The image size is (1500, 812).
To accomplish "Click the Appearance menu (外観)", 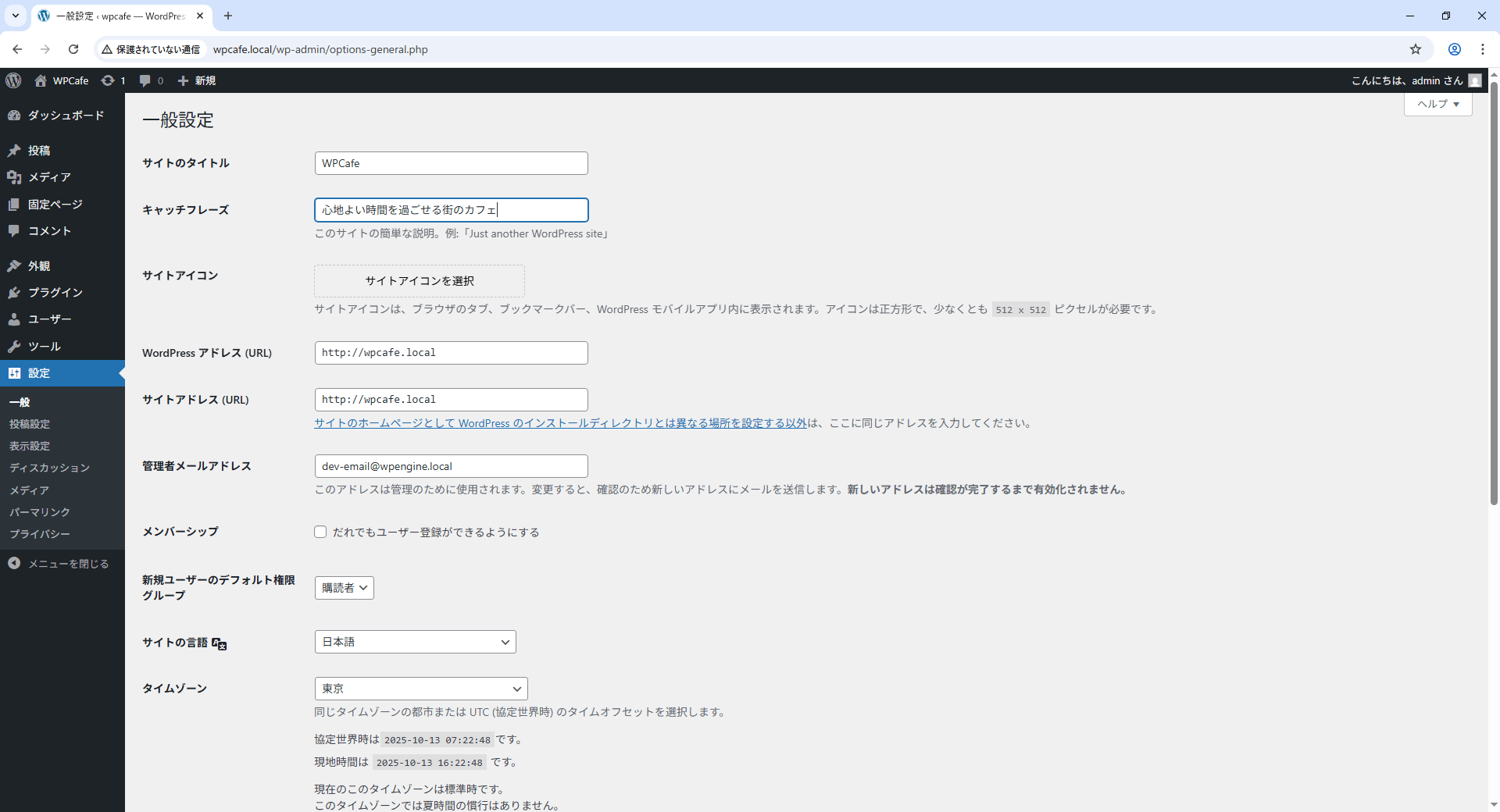I will 39,266.
